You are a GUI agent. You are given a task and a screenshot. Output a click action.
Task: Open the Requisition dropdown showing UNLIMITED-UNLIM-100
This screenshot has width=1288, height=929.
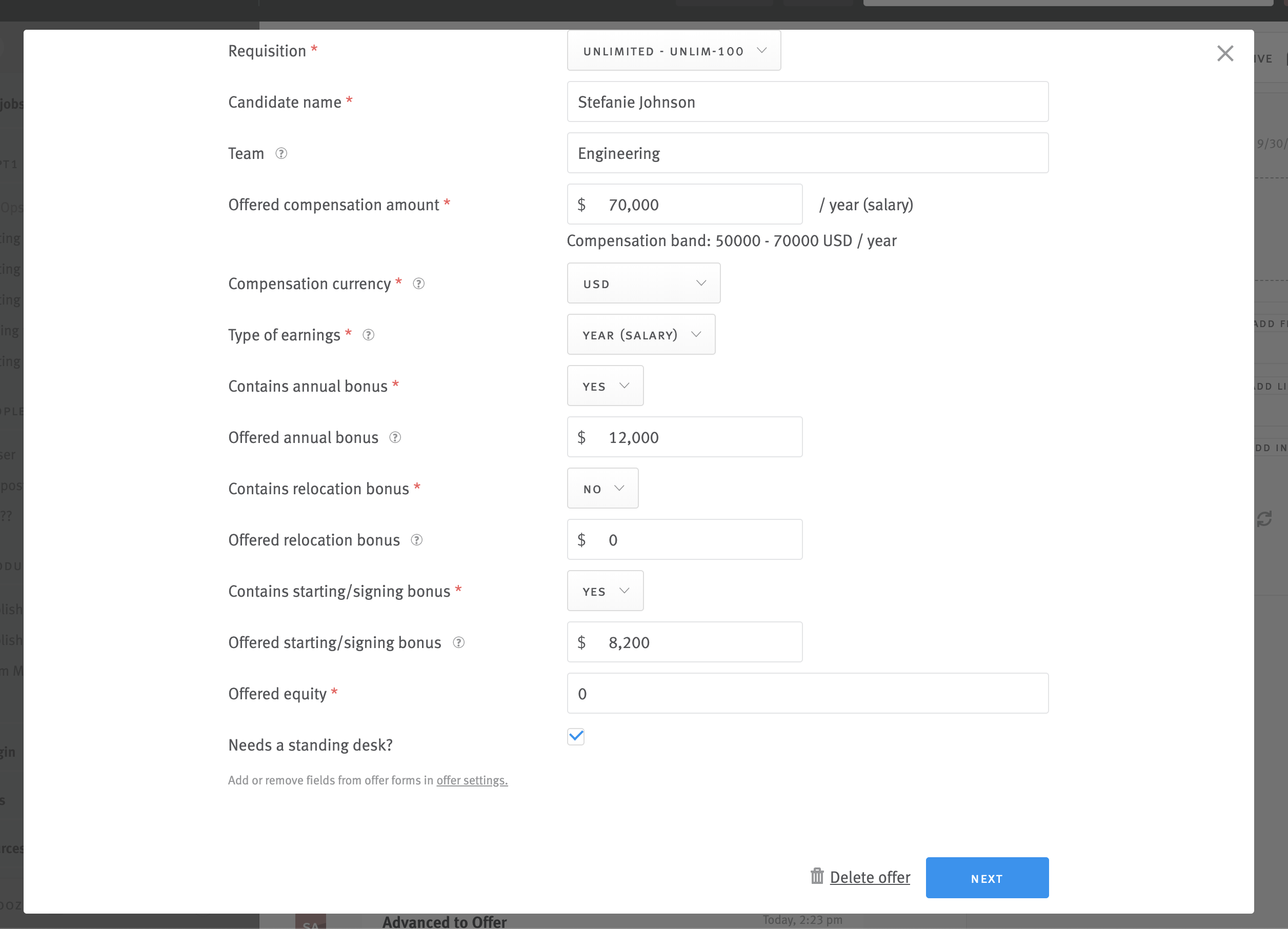pyautogui.click(x=674, y=51)
